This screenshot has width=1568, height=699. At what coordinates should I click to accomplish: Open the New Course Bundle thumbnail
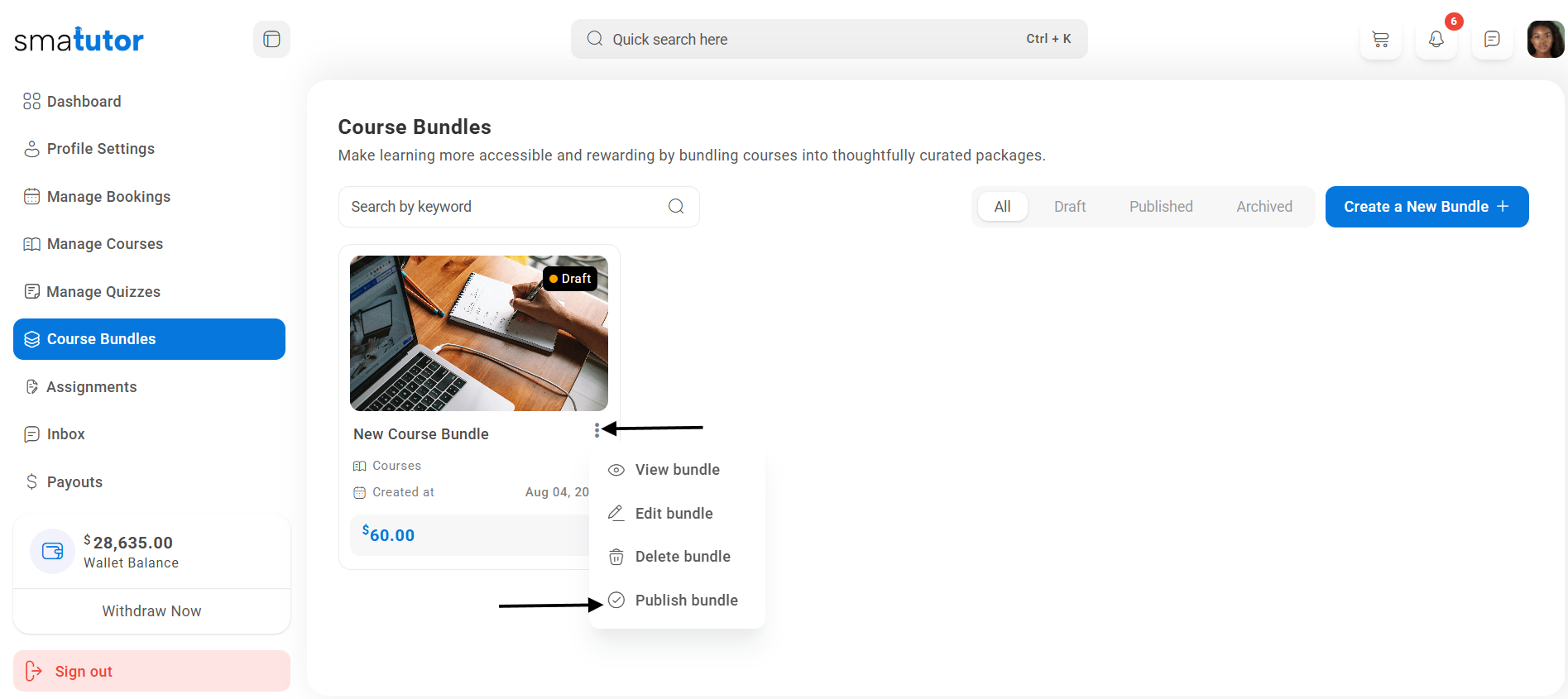tap(478, 333)
